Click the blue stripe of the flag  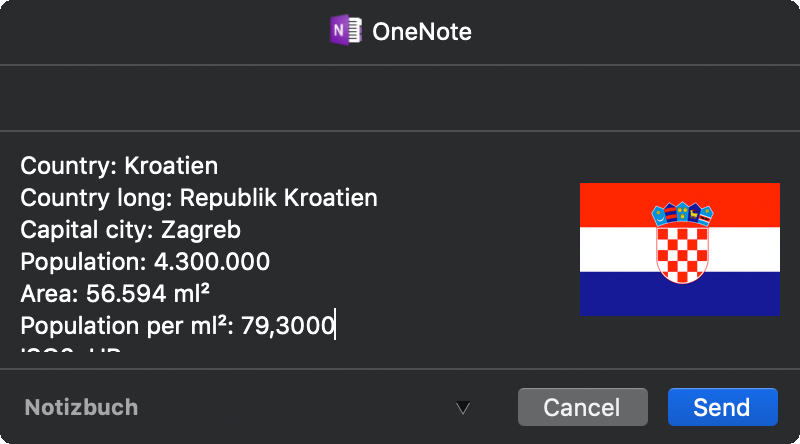[680, 293]
